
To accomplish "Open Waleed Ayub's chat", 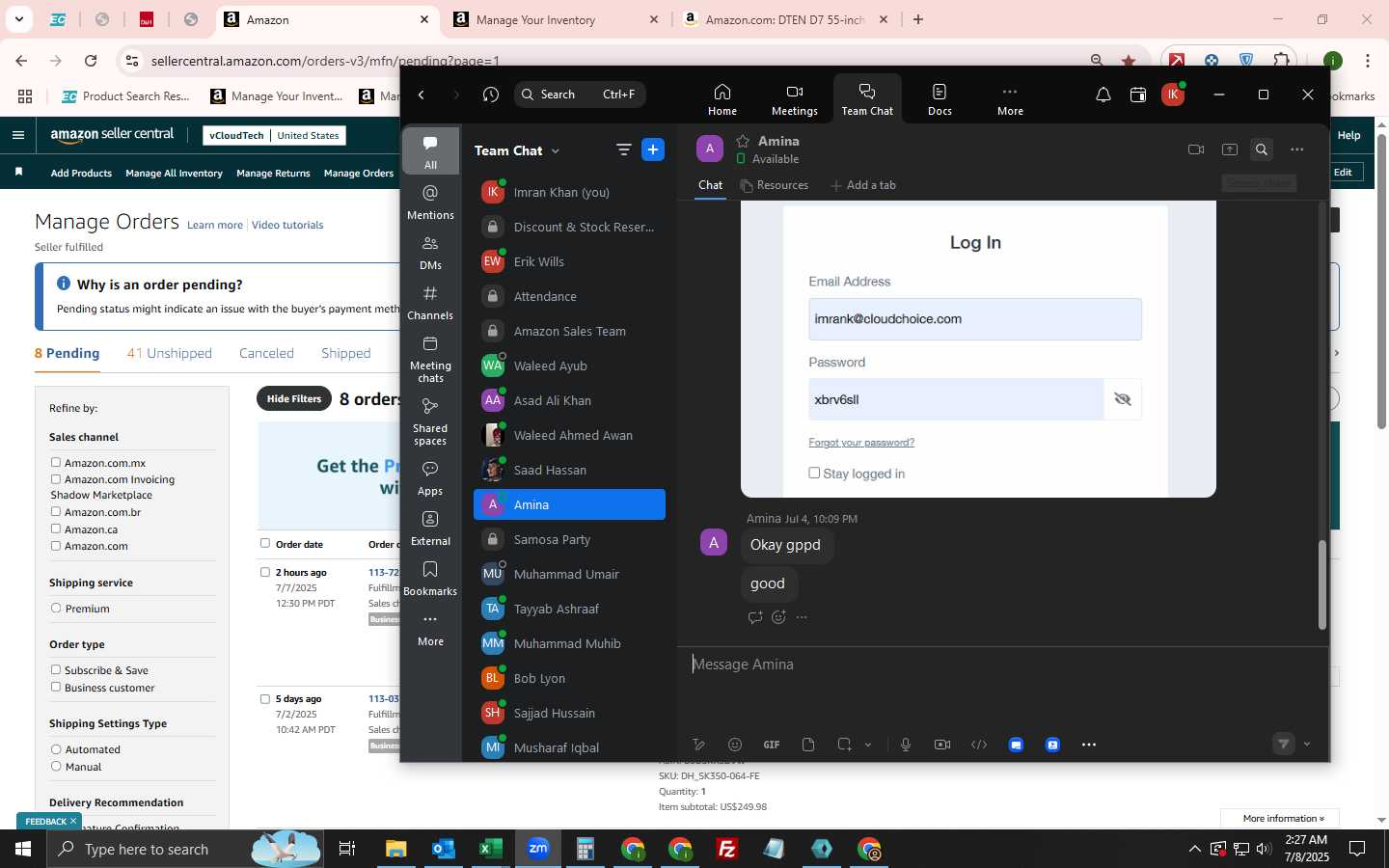I will pos(569,366).
